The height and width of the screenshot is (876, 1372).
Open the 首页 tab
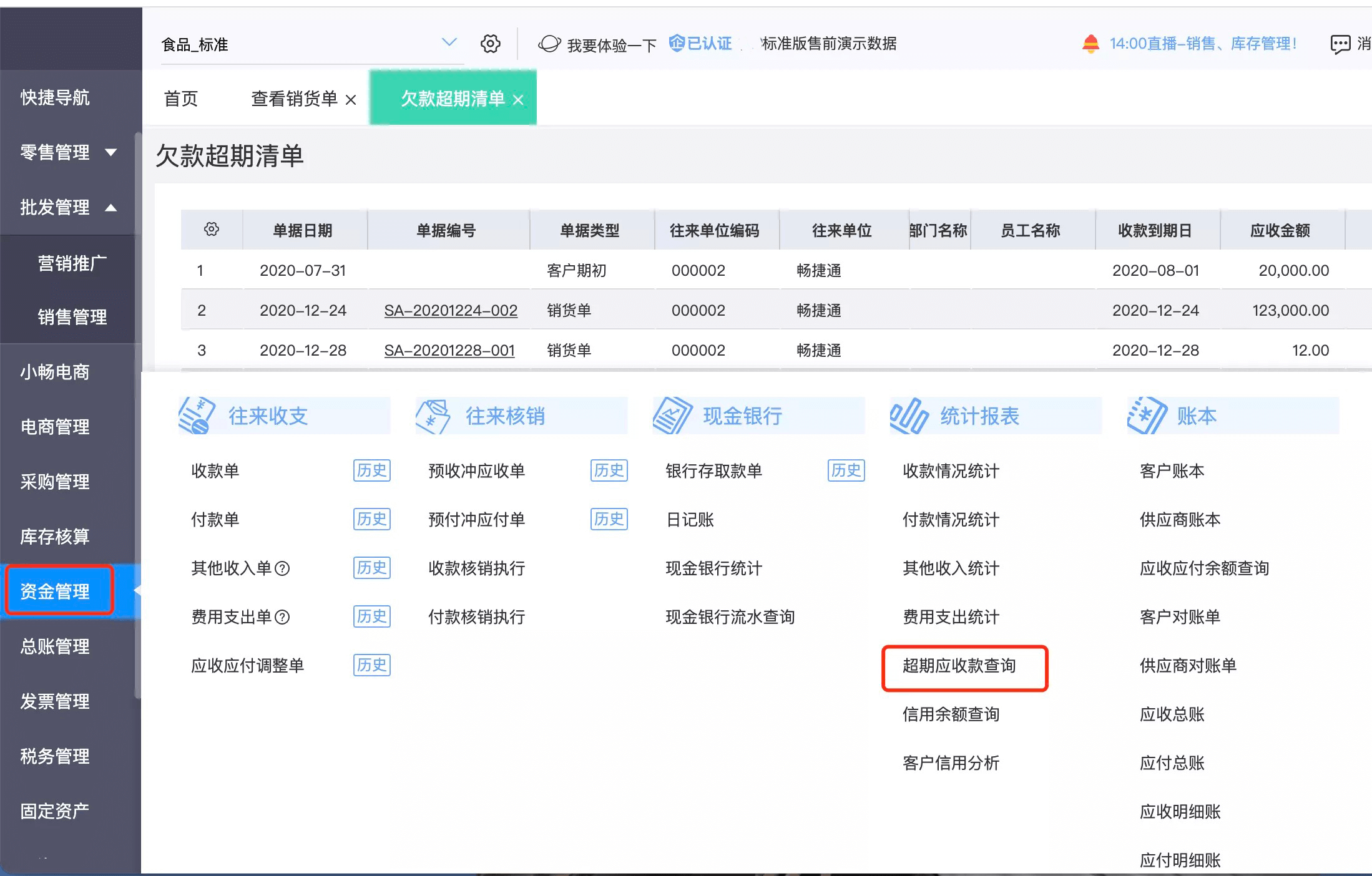[x=181, y=99]
